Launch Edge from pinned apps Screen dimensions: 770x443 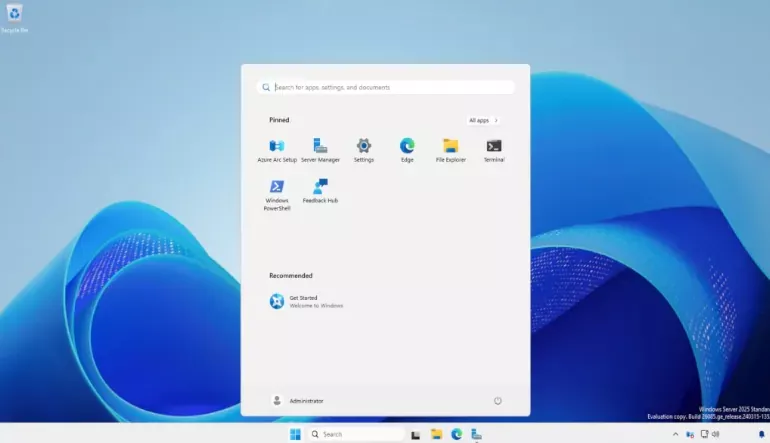(x=407, y=150)
